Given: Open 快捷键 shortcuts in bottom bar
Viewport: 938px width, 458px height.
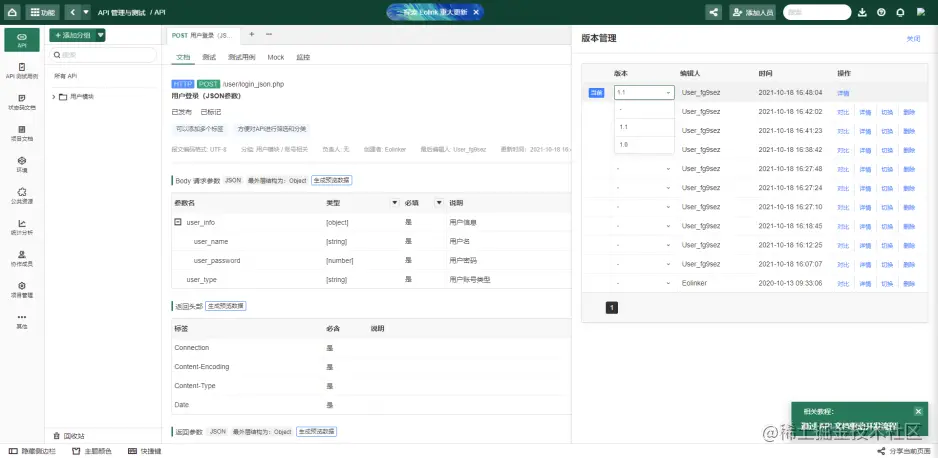Looking at the screenshot, I should pos(145,451).
